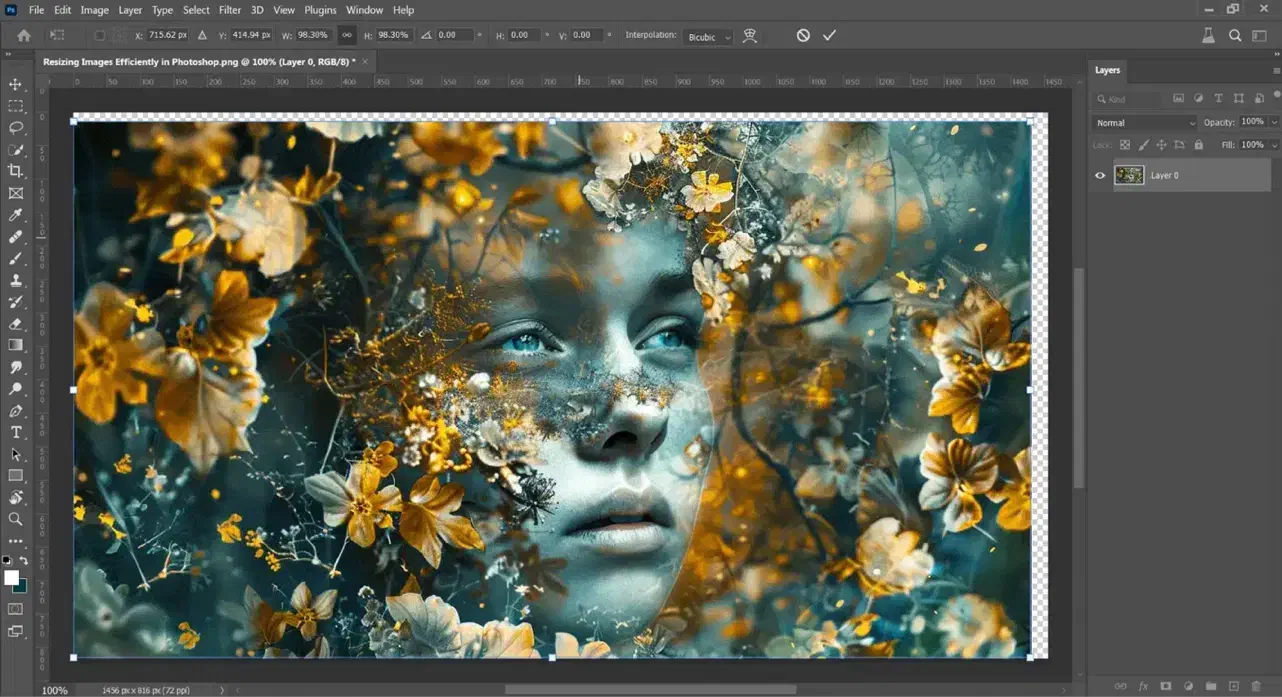
Task: Click the X position input field
Action: pos(167,35)
